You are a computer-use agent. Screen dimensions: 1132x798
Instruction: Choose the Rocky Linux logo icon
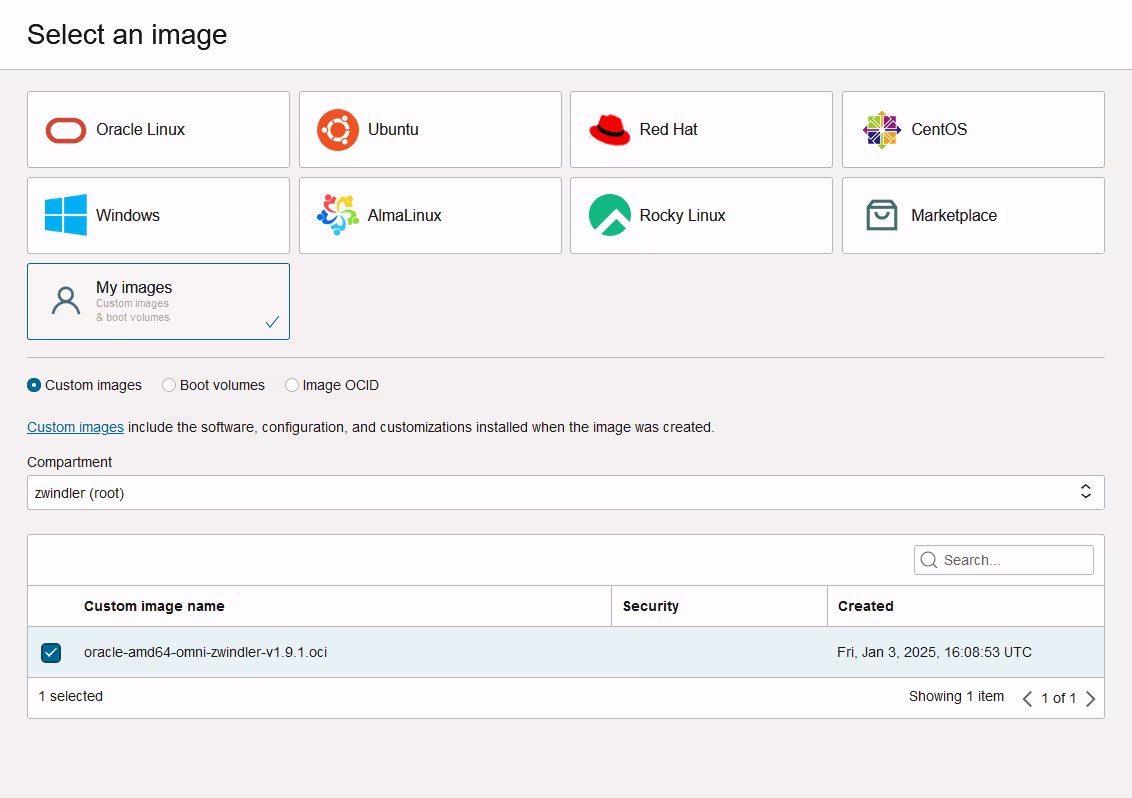point(610,215)
